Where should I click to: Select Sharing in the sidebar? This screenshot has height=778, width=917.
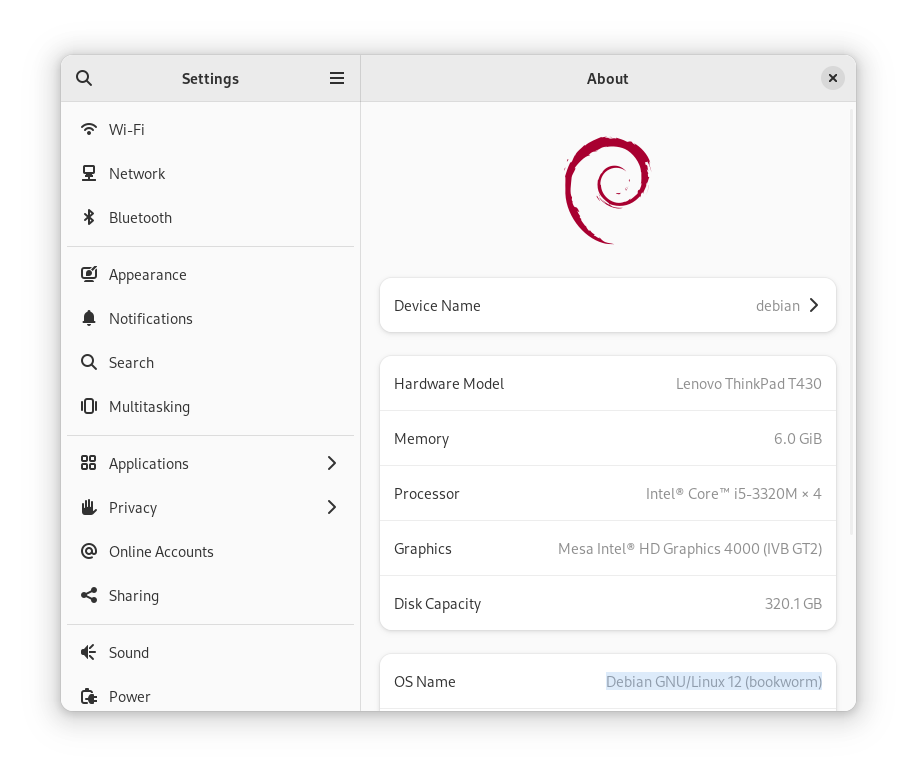coord(211,595)
